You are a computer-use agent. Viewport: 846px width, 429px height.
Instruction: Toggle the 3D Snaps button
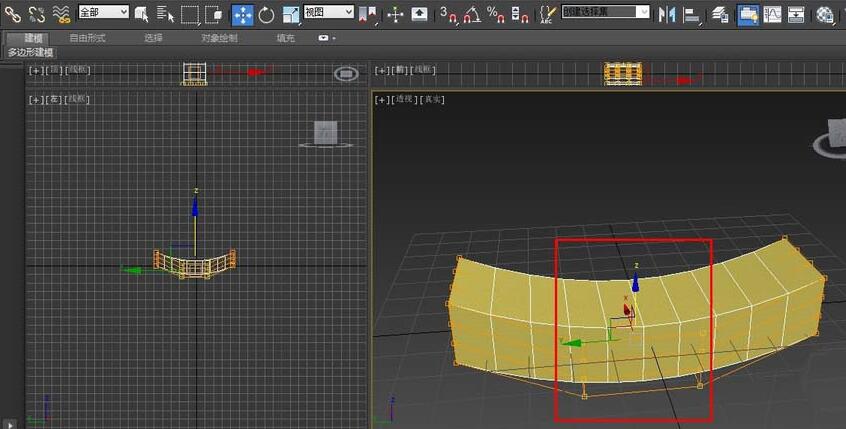(x=448, y=15)
